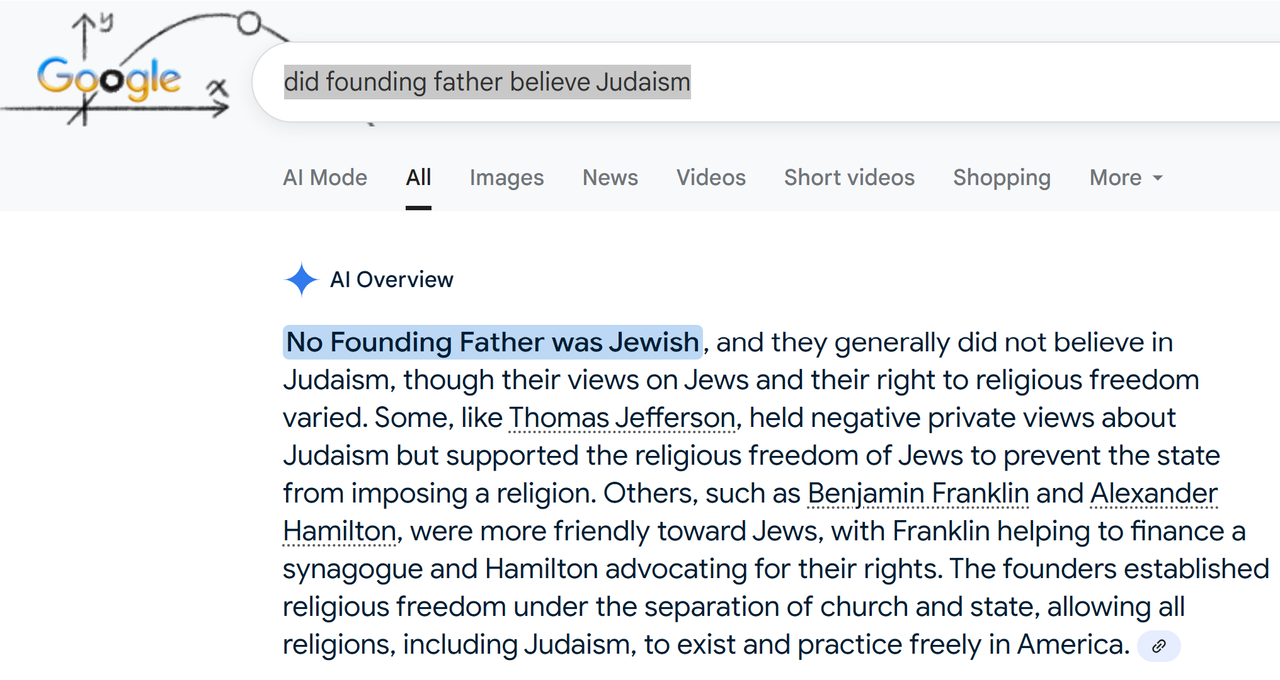Expand the More dropdown menu

coord(1126,178)
